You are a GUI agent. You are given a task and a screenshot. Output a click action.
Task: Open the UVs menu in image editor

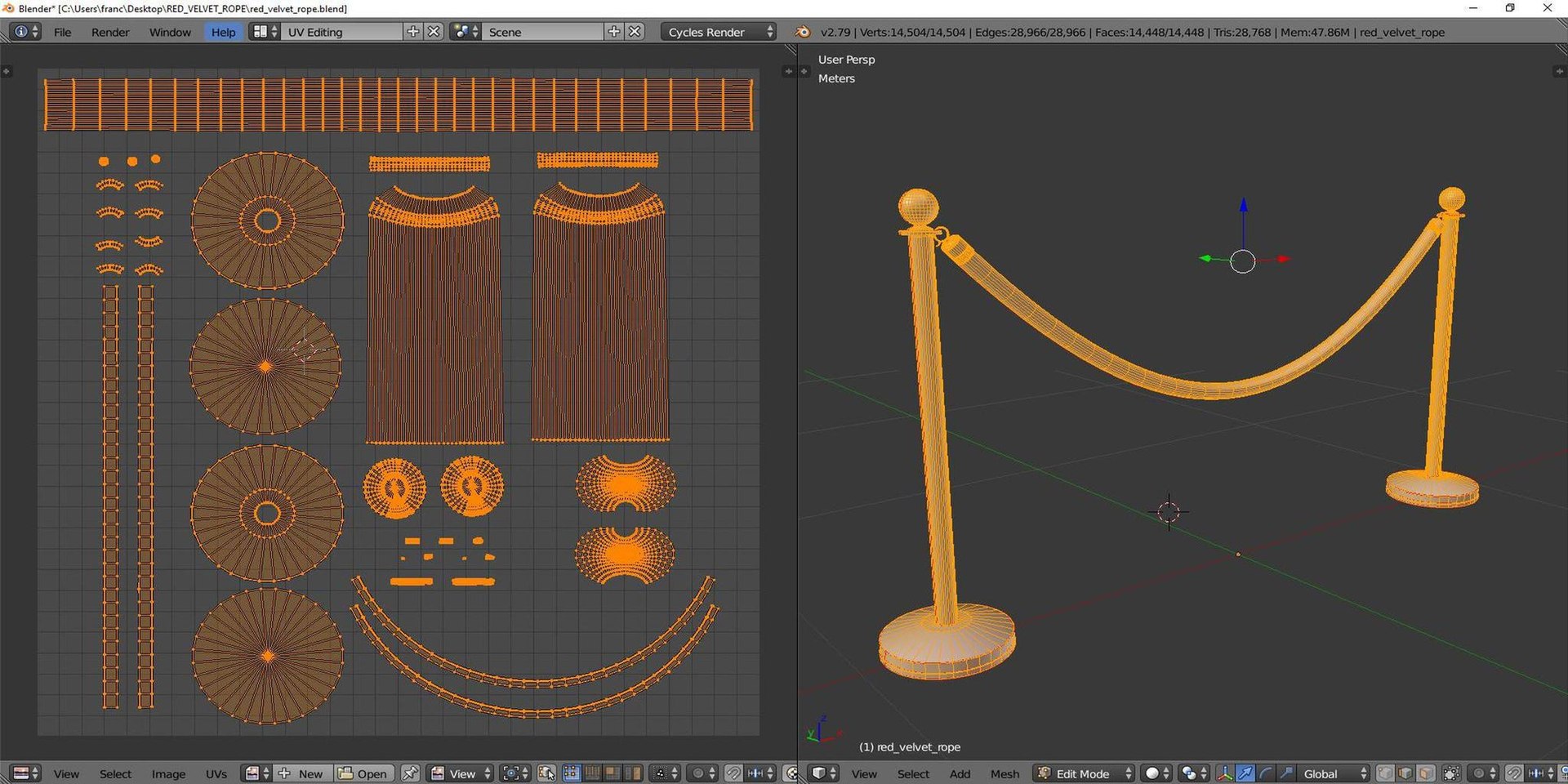pos(216,773)
